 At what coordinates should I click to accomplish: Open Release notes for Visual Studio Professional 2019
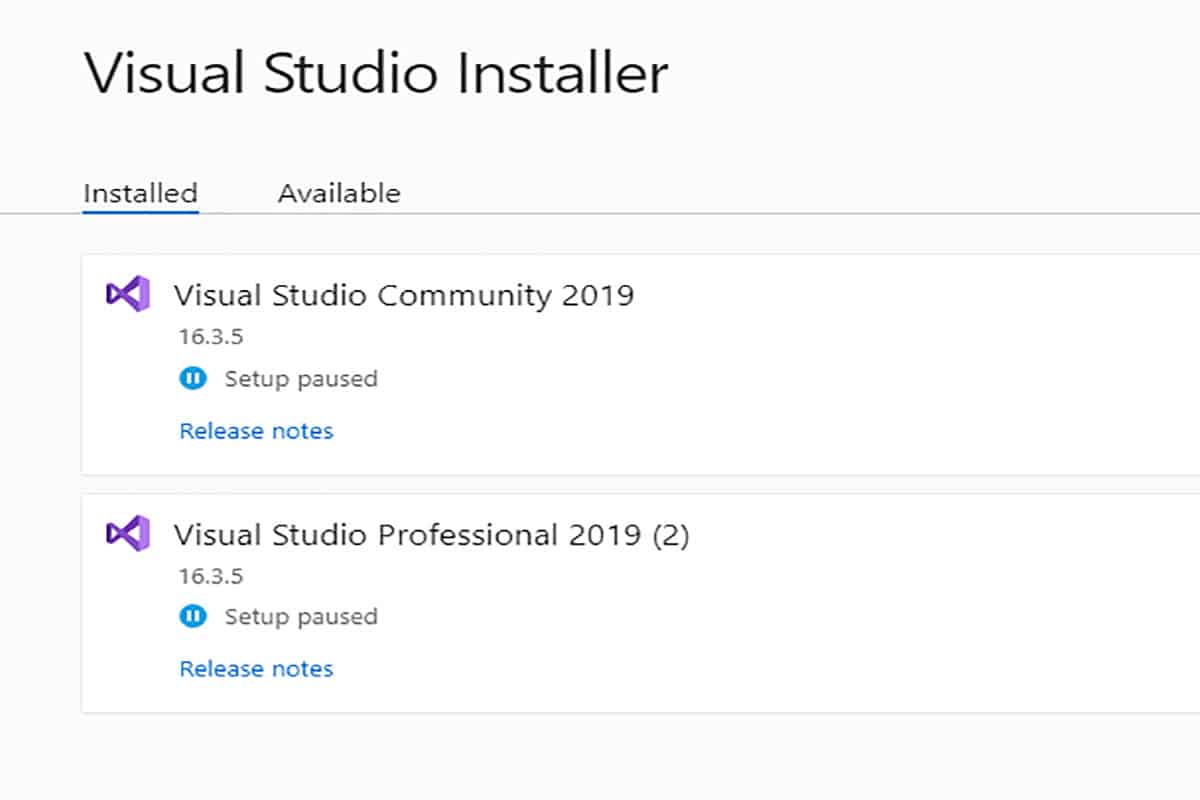tap(256, 668)
